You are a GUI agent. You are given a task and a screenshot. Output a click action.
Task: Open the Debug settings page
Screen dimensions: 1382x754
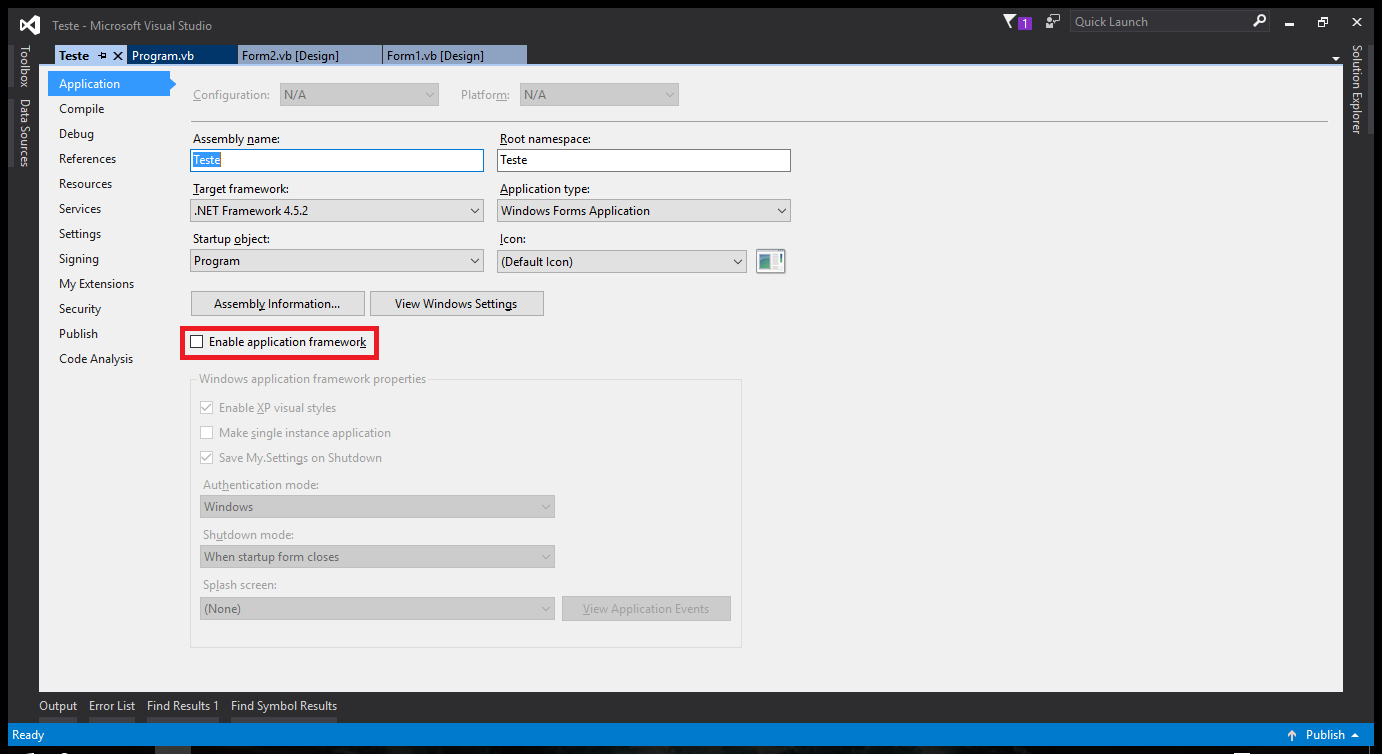tap(77, 134)
